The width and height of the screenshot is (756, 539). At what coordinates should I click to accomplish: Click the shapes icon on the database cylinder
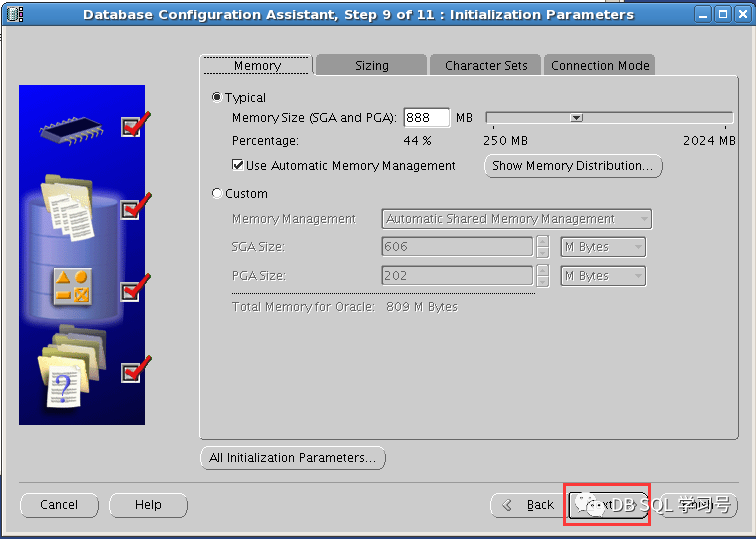point(72,287)
